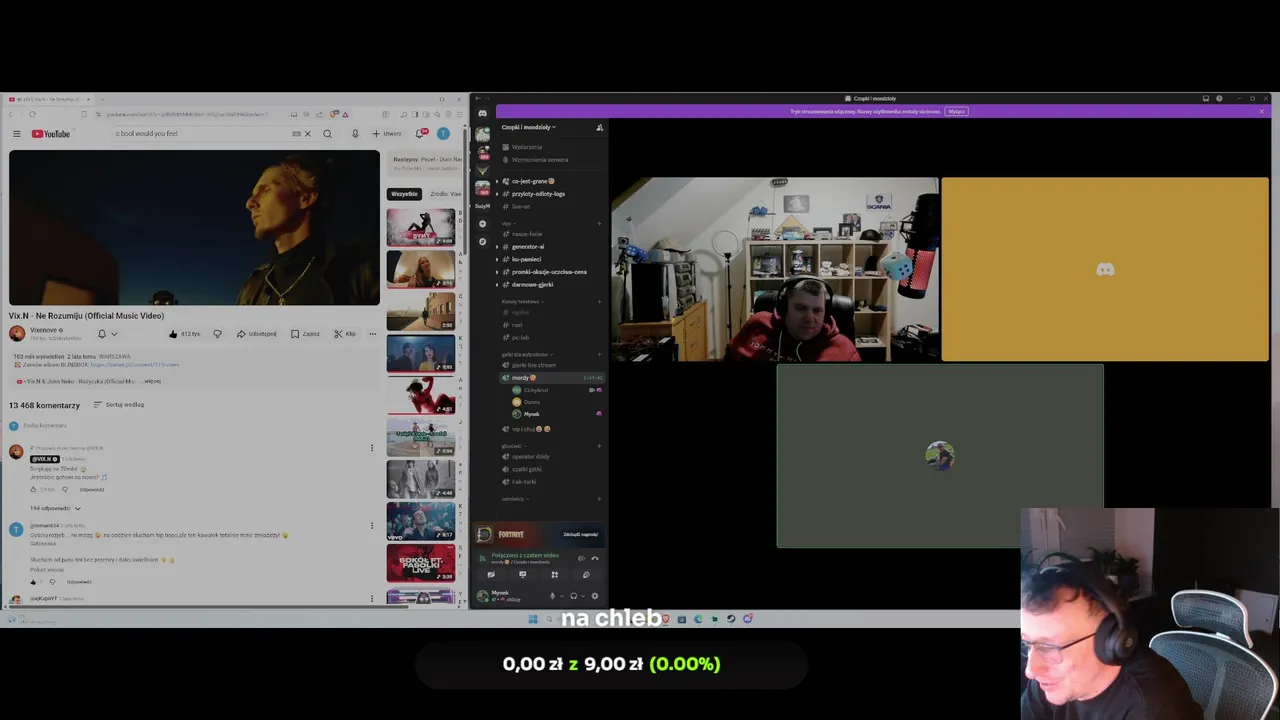Go to the YouTube home logo
The width and height of the screenshot is (1280, 720).
coord(51,134)
